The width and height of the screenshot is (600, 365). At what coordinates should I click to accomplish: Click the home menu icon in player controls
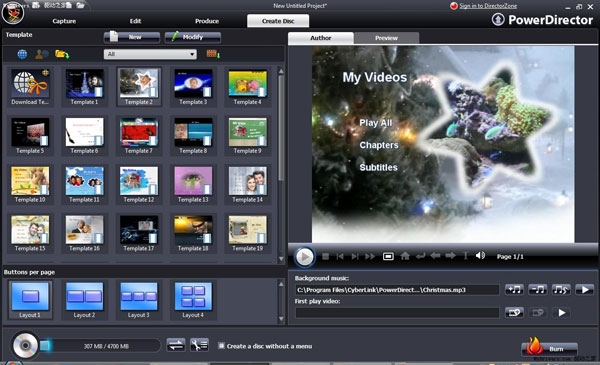click(x=405, y=256)
